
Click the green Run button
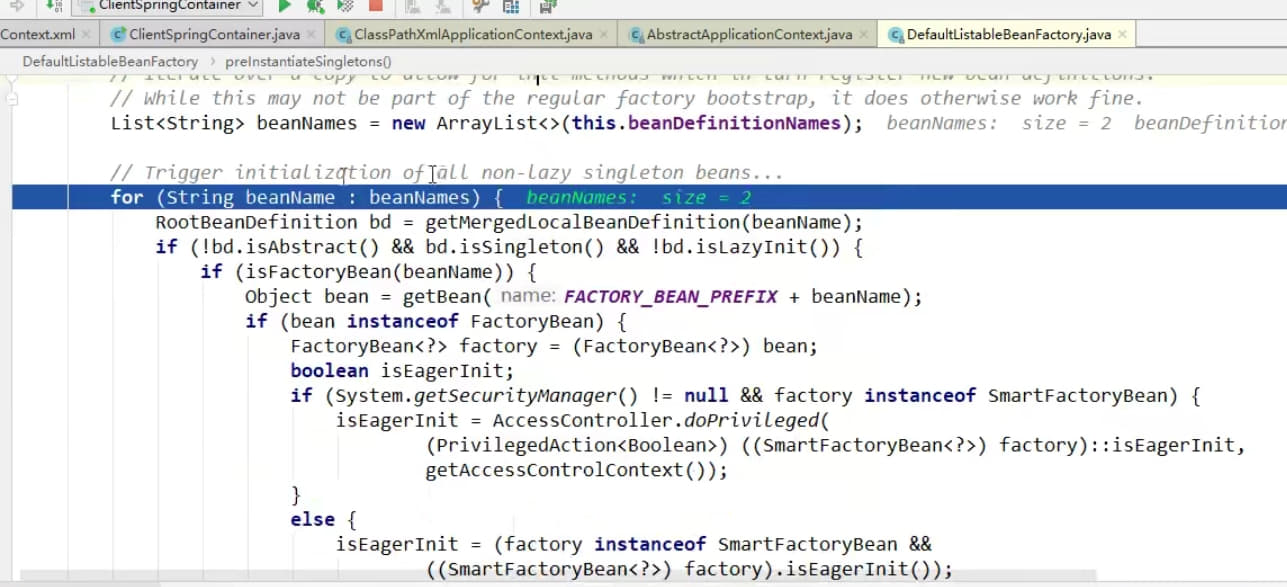coord(284,6)
